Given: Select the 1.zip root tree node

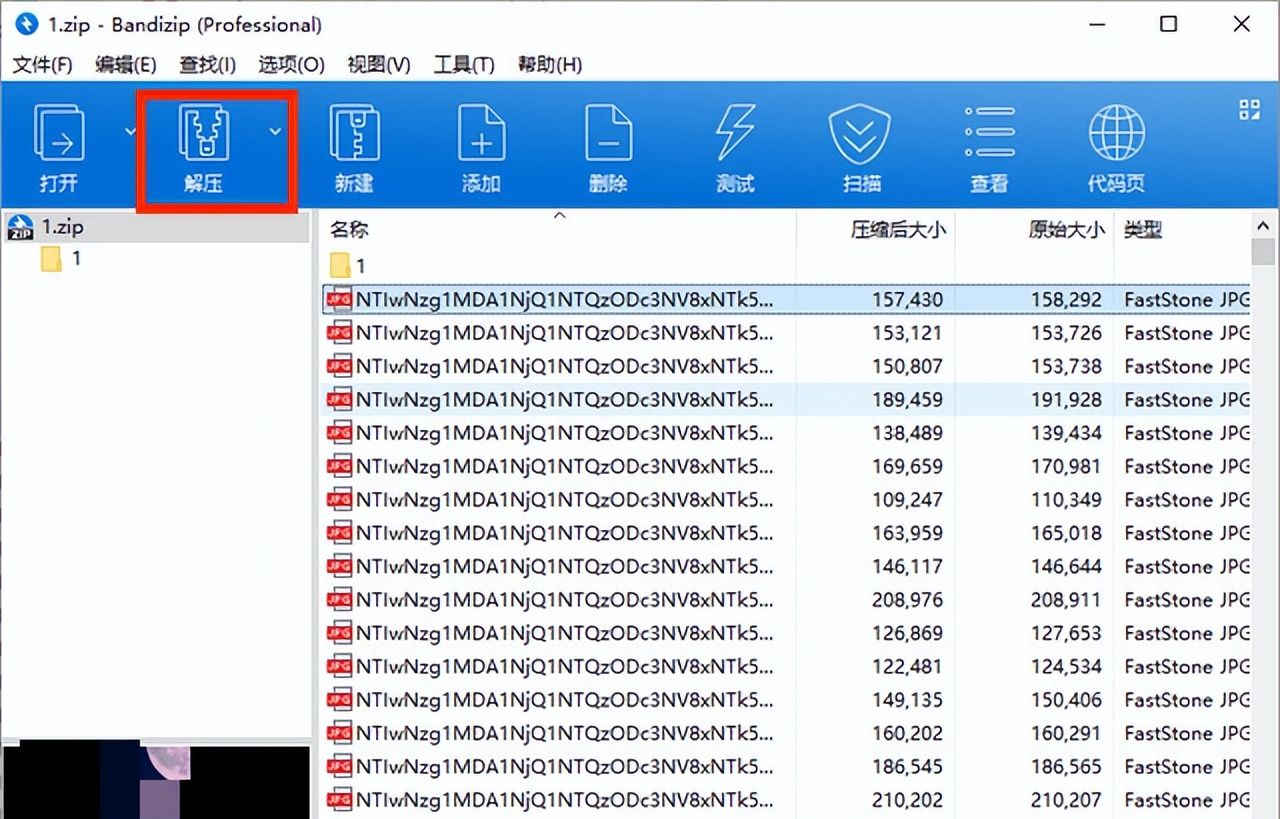Looking at the screenshot, I should click(x=156, y=228).
